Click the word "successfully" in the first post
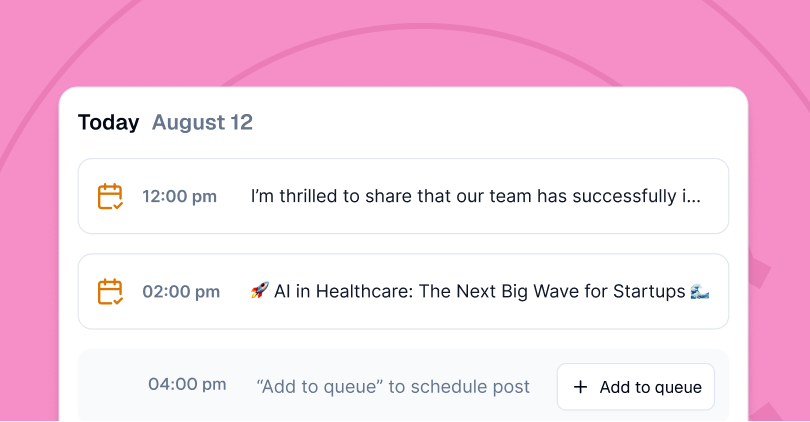 [x=624, y=197]
